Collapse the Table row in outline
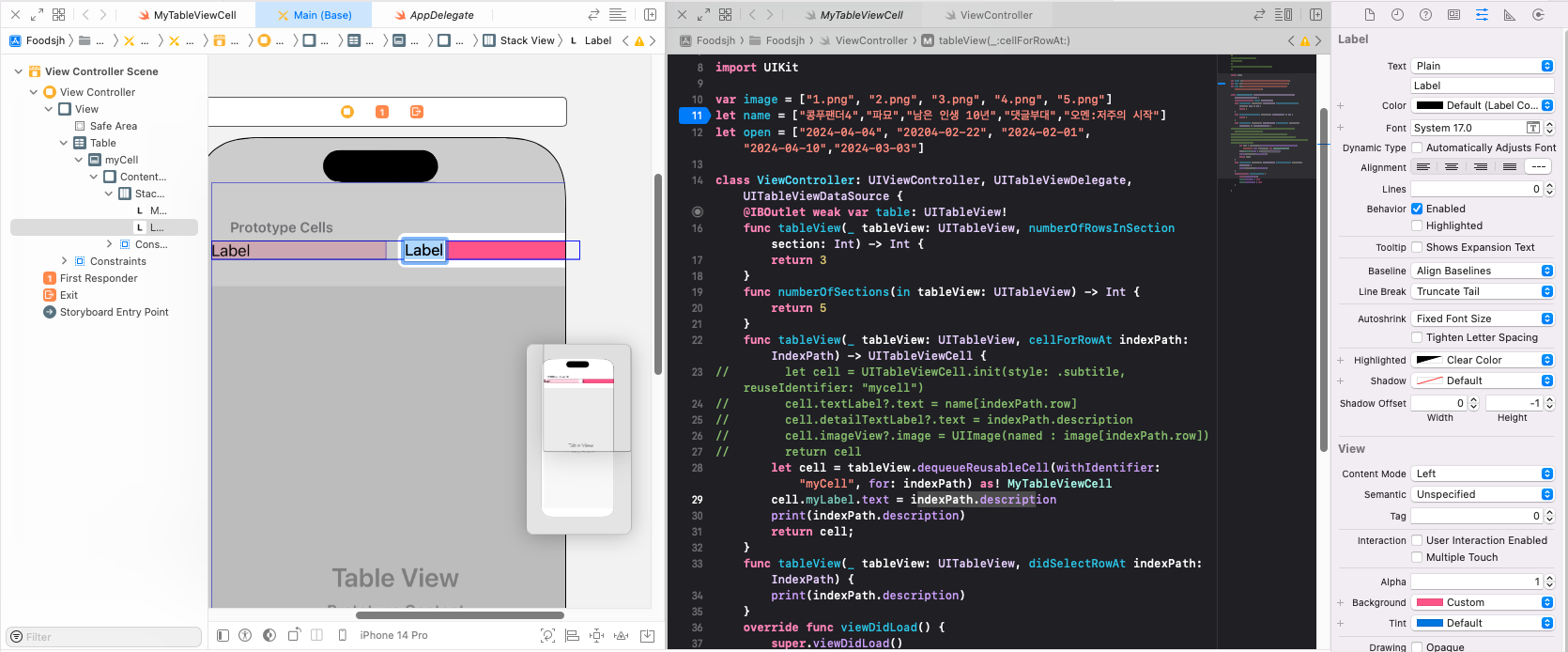 coord(64,143)
